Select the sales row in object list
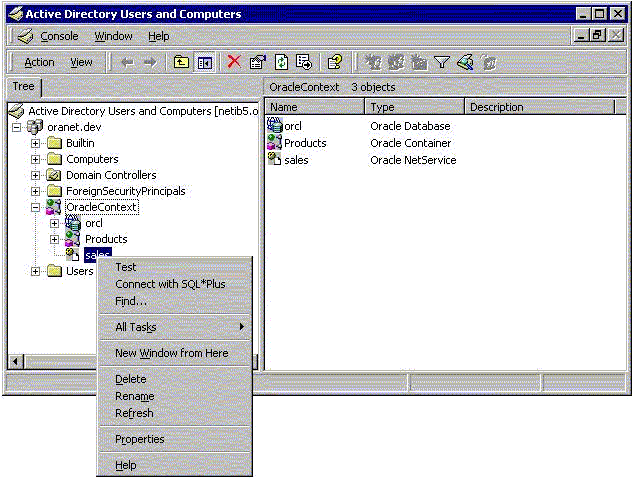This screenshot has width=634, height=478. (296, 159)
